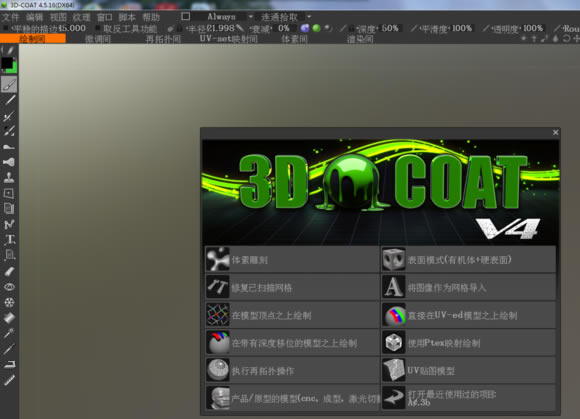Click the steady stroke value 15.000 field
This screenshot has height=419, width=580.
click(72, 28)
